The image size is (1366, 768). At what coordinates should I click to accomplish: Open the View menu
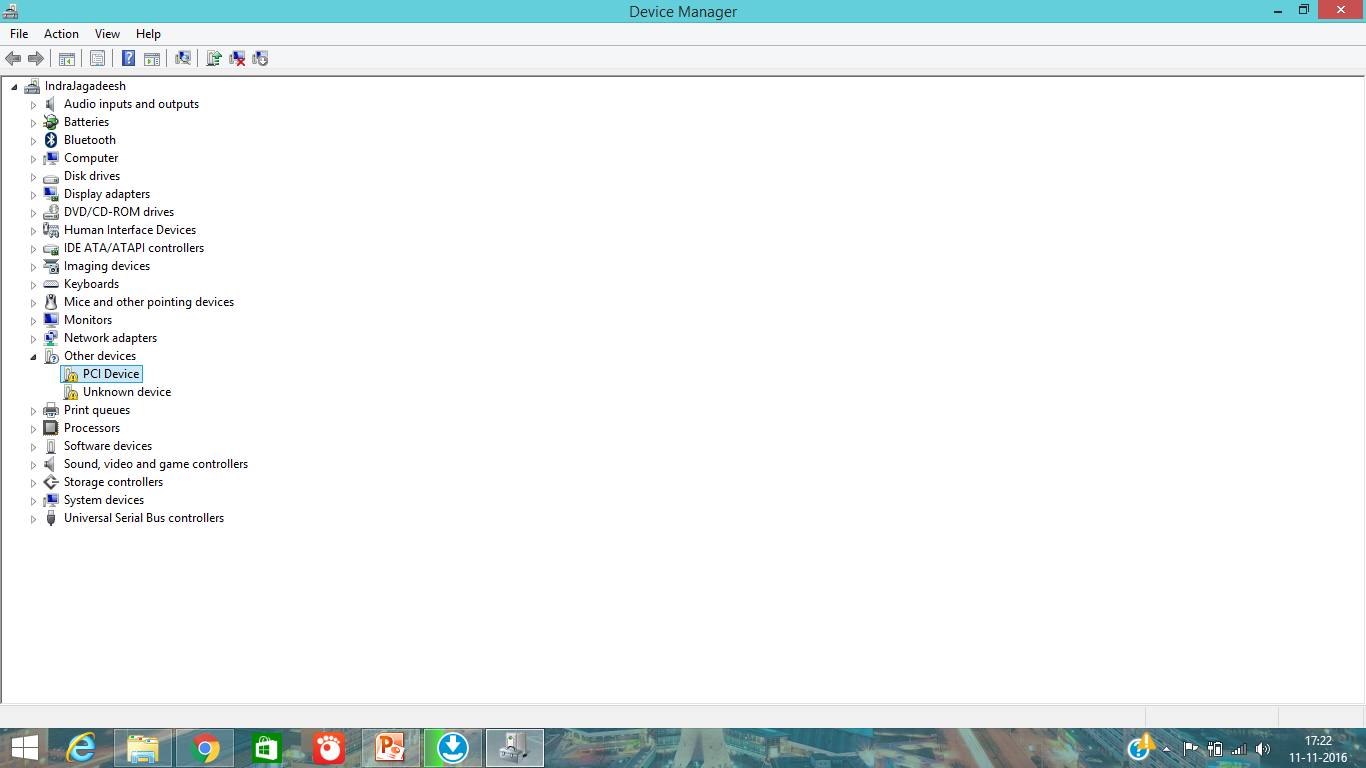(x=107, y=33)
